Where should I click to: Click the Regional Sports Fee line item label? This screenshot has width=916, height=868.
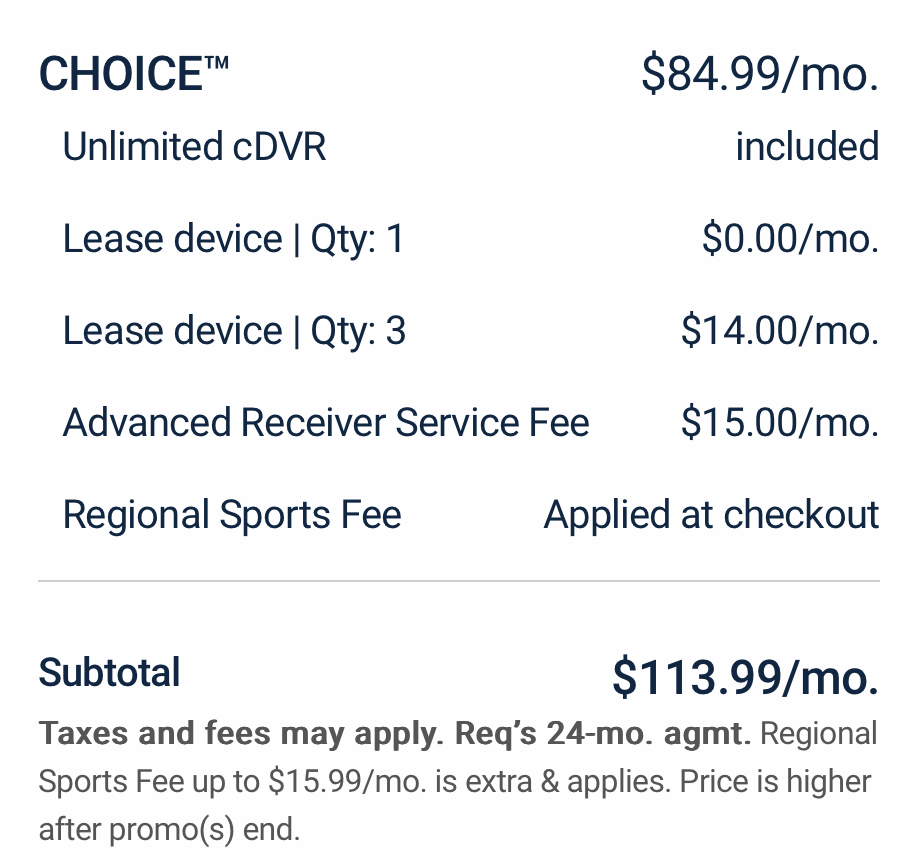click(232, 515)
